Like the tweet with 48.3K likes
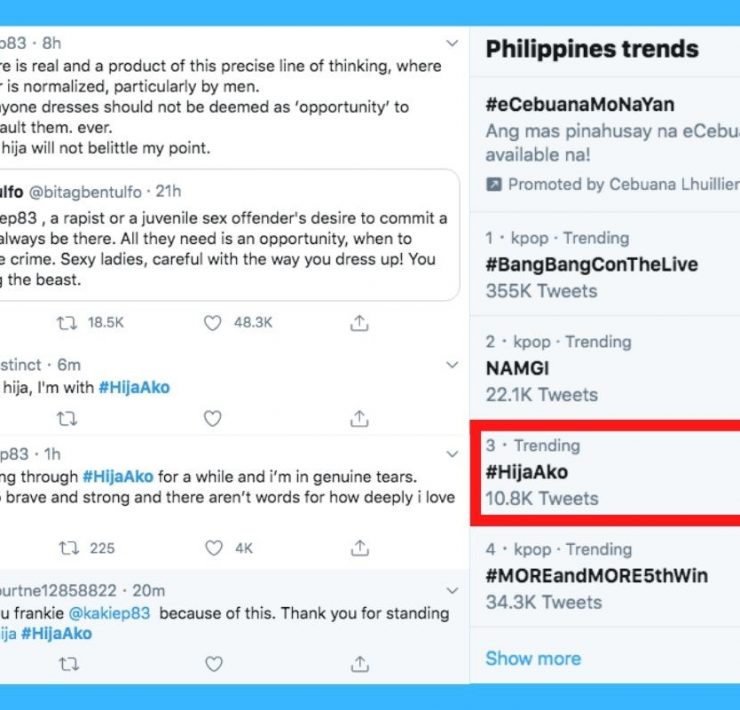The width and height of the screenshot is (740, 710). pyautogui.click(x=212, y=323)
